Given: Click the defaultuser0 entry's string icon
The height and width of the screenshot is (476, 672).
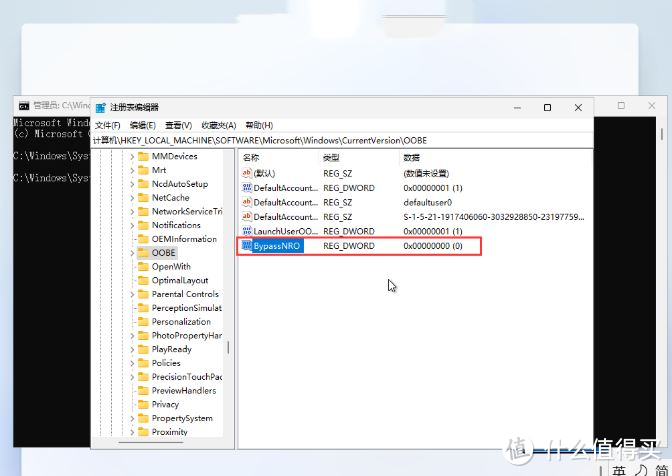Looking at the screenshot, I should pyautogui.click(x=247, y=202).
